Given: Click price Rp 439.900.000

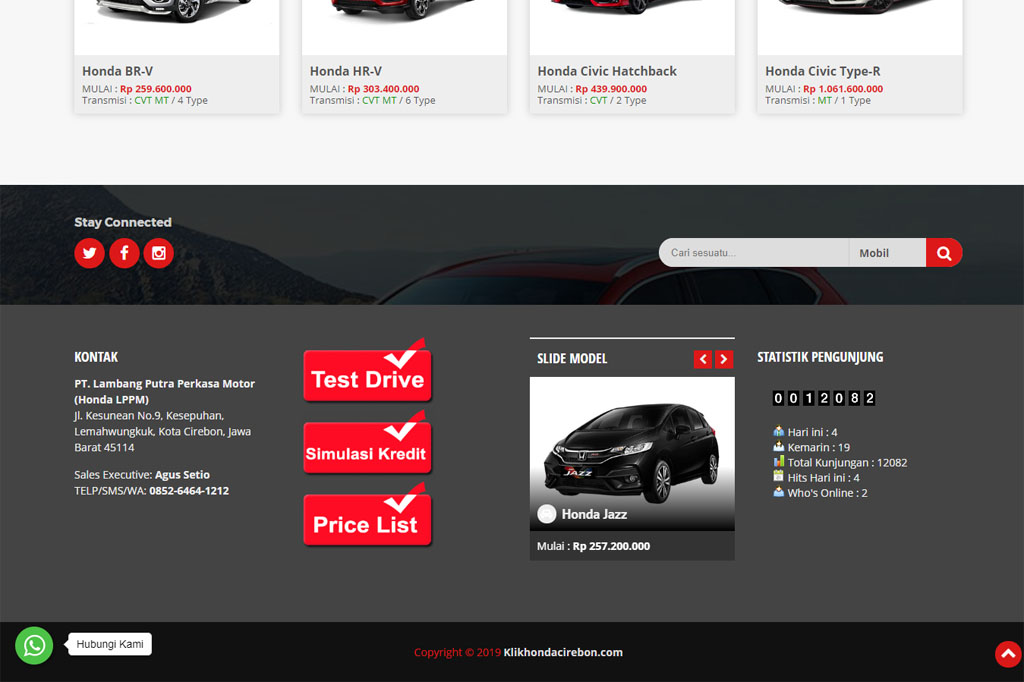Looking at the screenshot, I should [x=611, y=89].
